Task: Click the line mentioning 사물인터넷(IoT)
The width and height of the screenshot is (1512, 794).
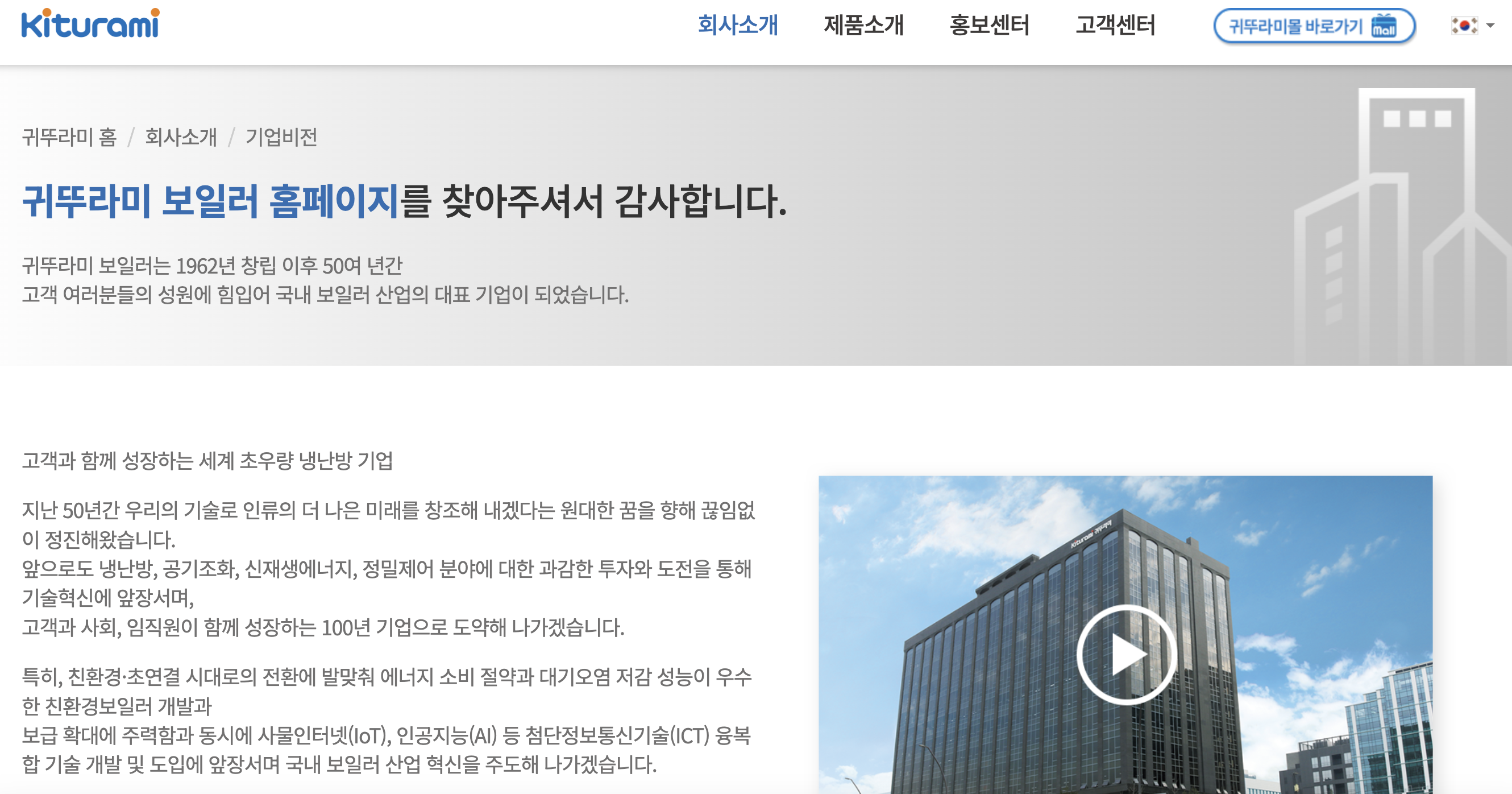Action: click(387, 735)
